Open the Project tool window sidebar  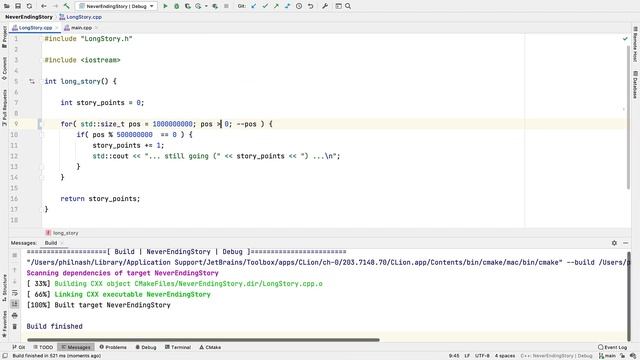(4, 38)
